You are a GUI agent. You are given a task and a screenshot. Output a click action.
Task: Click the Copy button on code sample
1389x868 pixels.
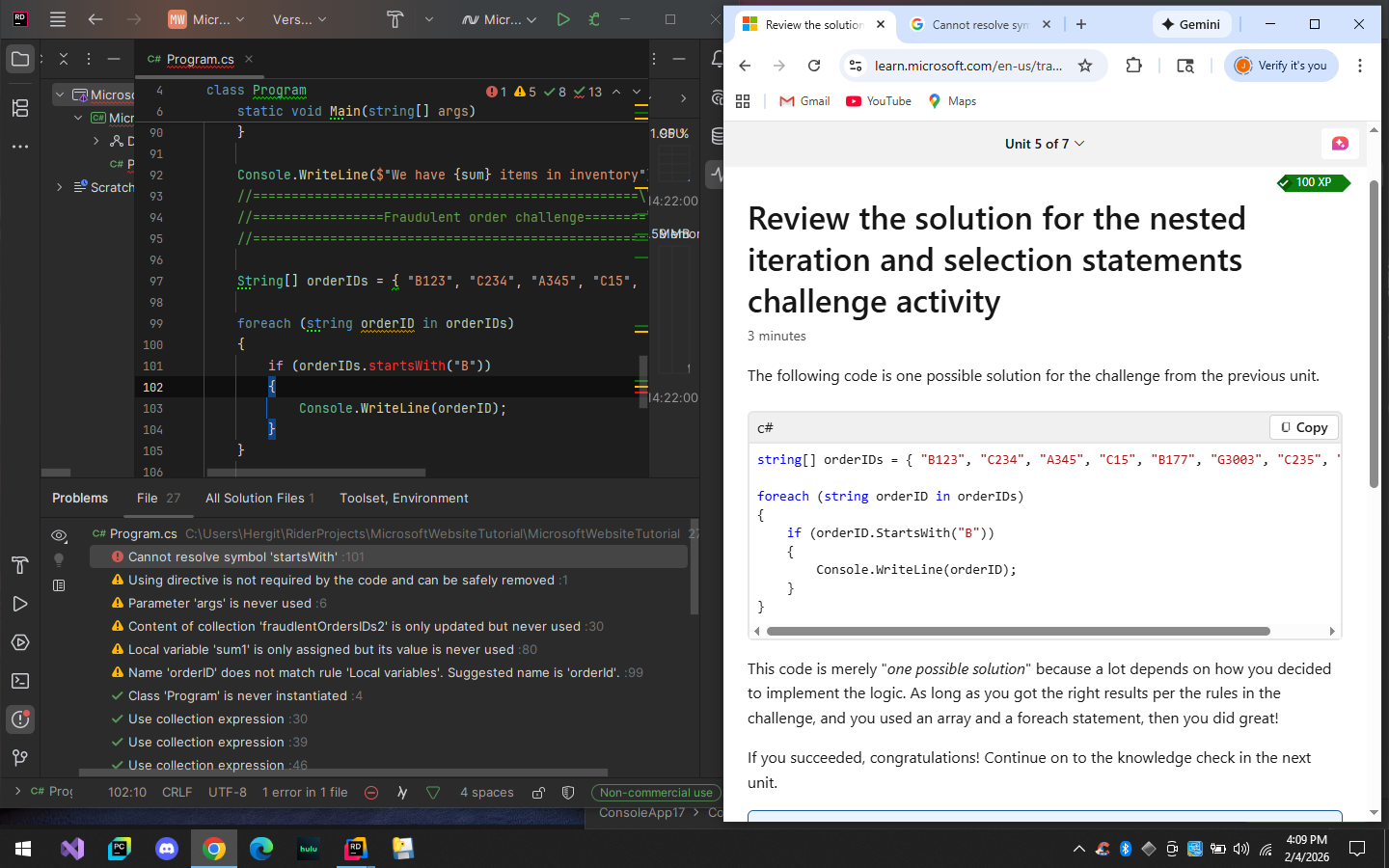(1303, 427)
